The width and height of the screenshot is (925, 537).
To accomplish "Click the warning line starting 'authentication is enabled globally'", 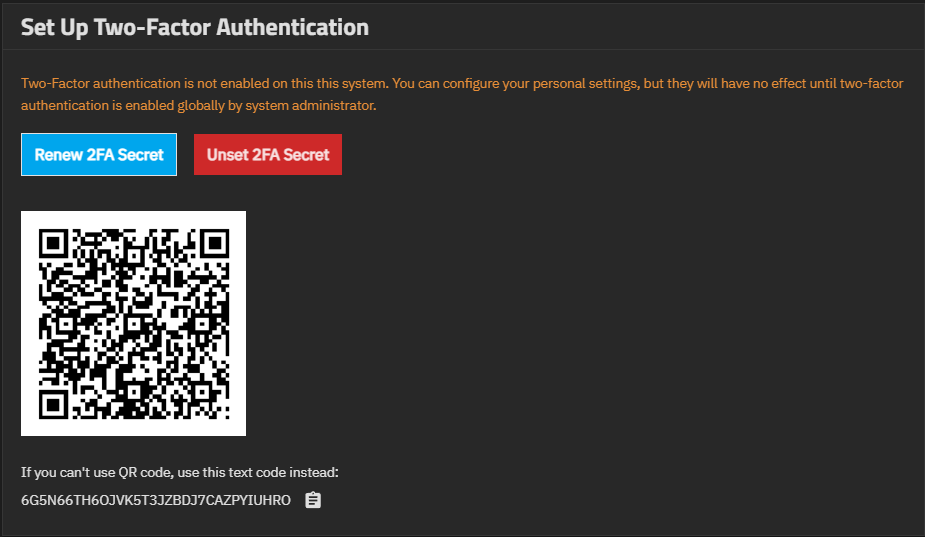I will 198,105.
